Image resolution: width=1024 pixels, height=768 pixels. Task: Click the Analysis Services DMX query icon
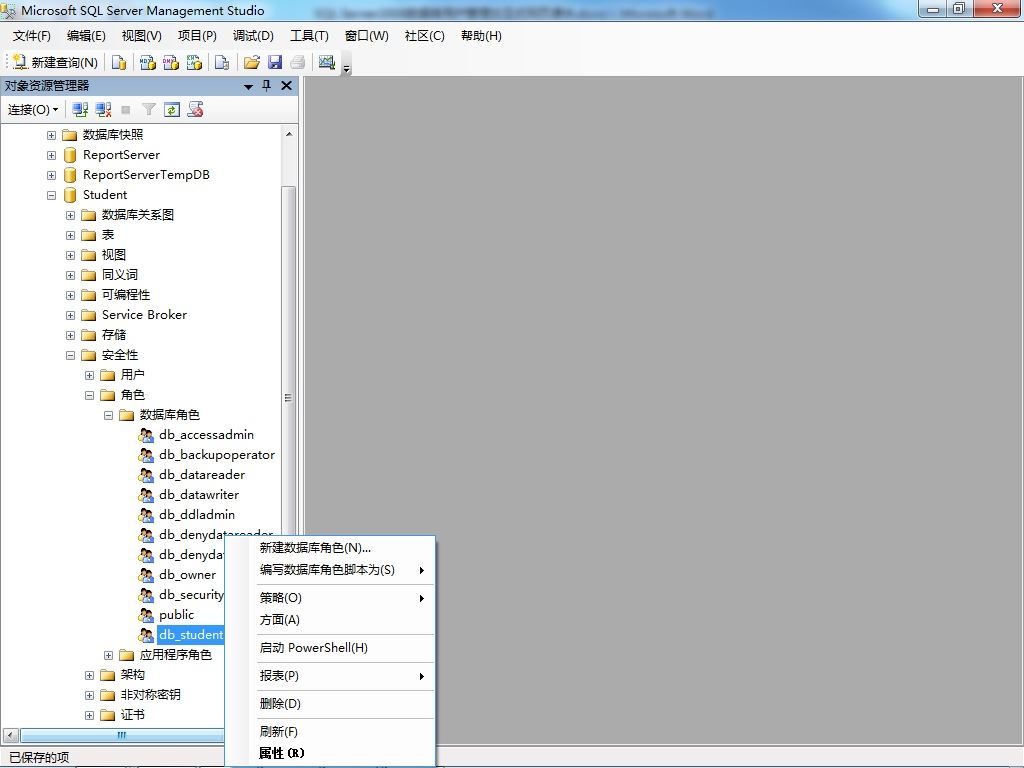(x=171, y=62)
